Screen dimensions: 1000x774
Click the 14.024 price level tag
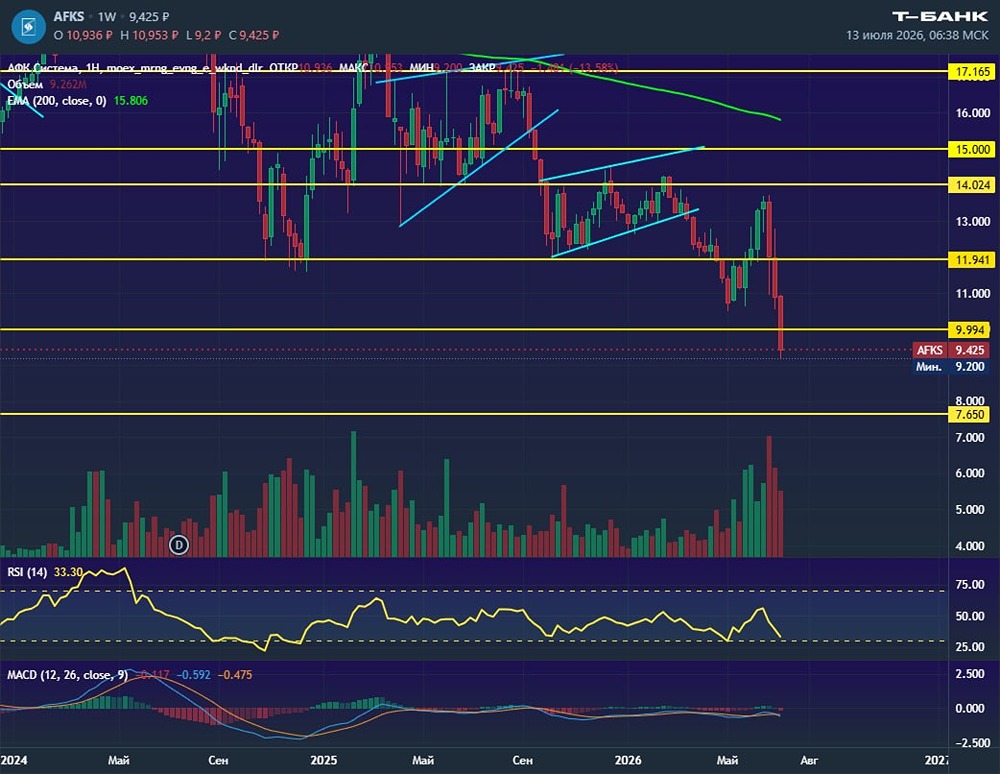click(972, 185)
